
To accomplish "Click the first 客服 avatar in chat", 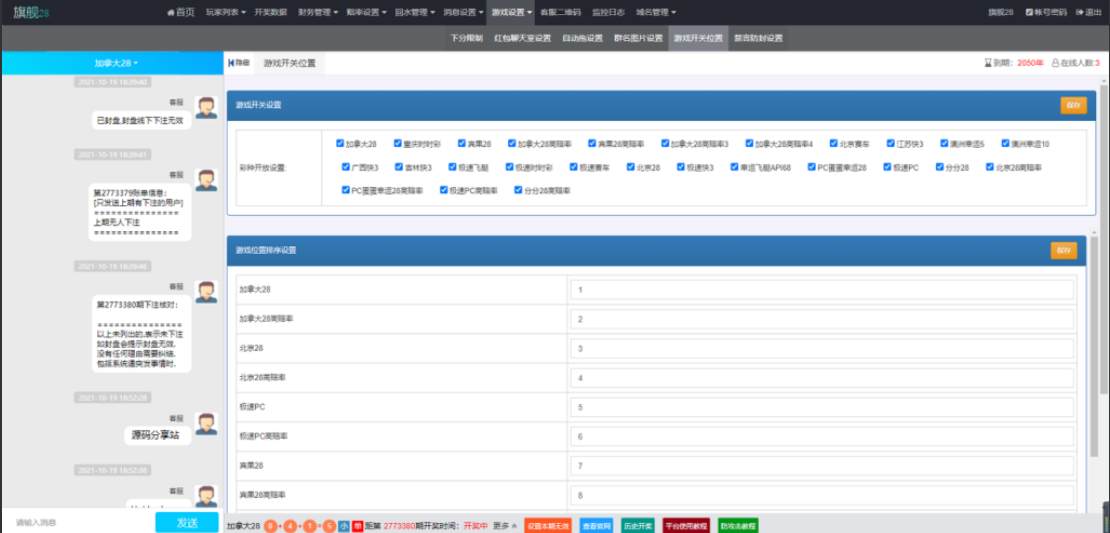I will click(206, 108).
